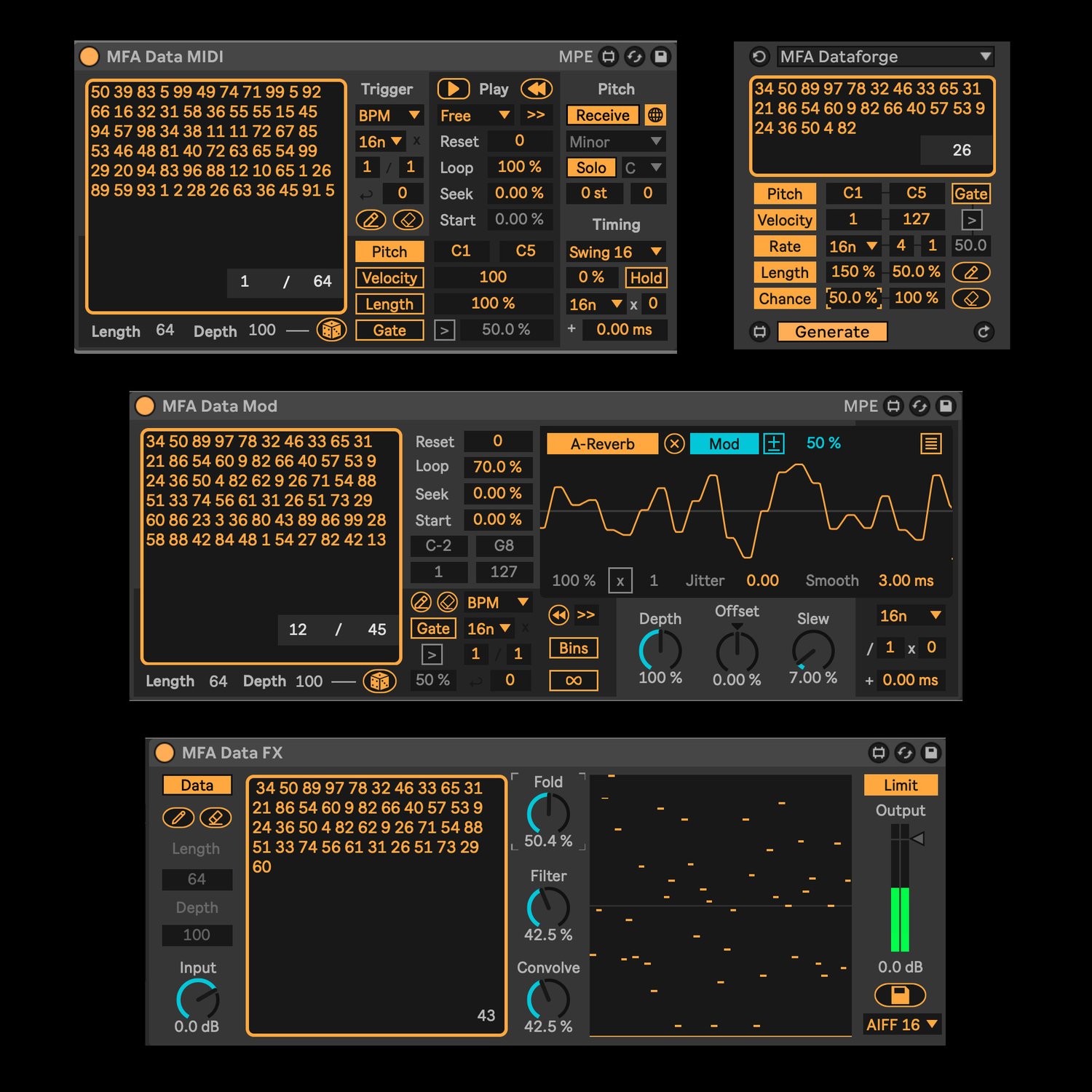This screenshot has width=1092, height=1092.
Task: Select the pencil draw tool in MFA Data MIDI
Action: (x=371, y=219)
